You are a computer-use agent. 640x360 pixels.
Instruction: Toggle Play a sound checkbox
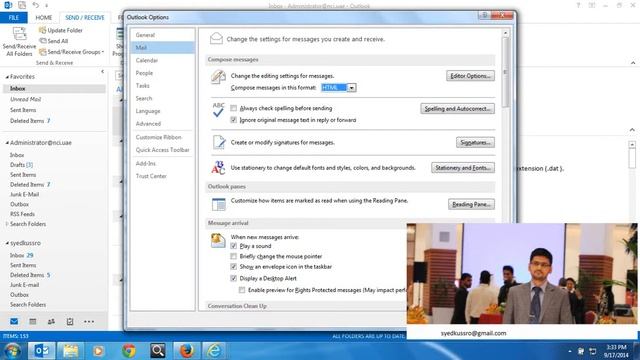click(233, 246)
